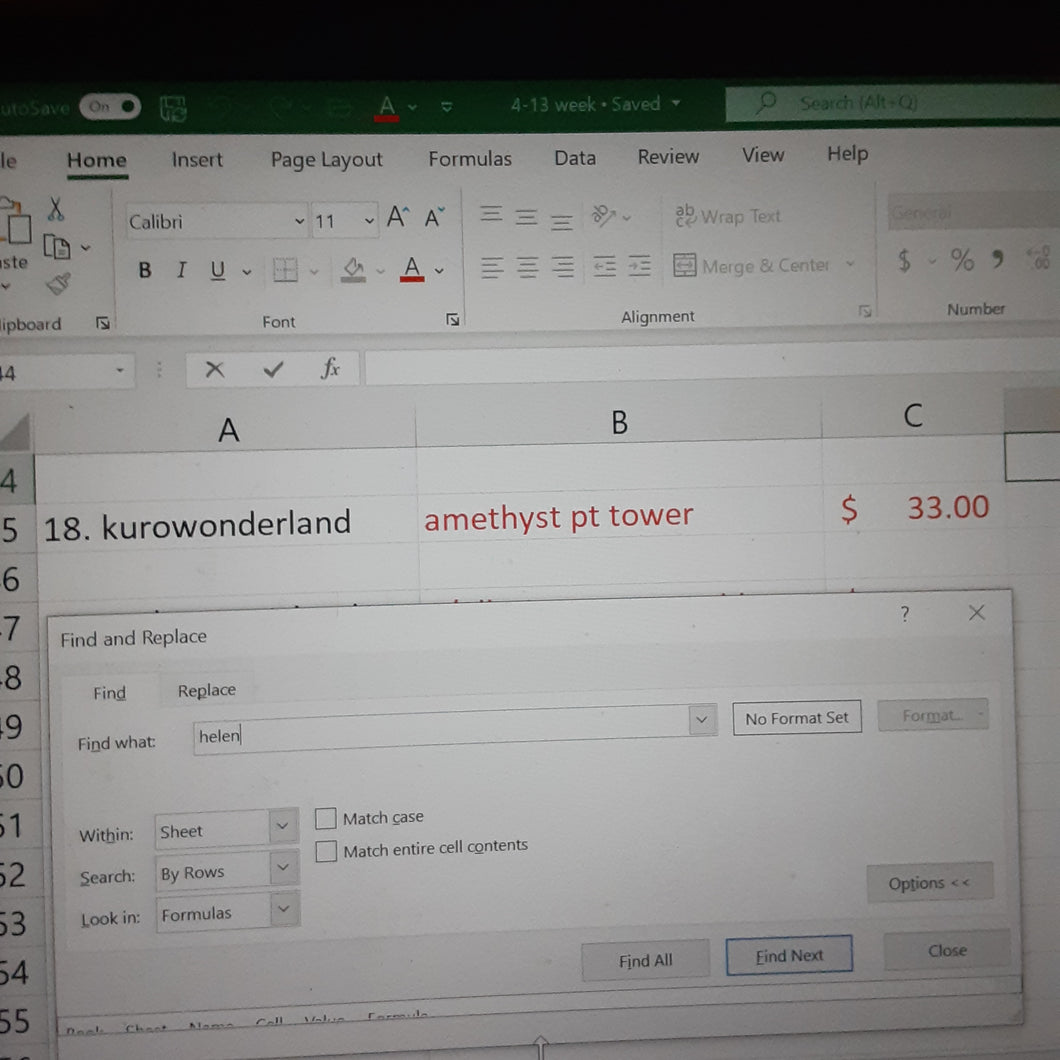Click the Find Next button
The width and height of the screenshot is (1060, 1060).
789,955
